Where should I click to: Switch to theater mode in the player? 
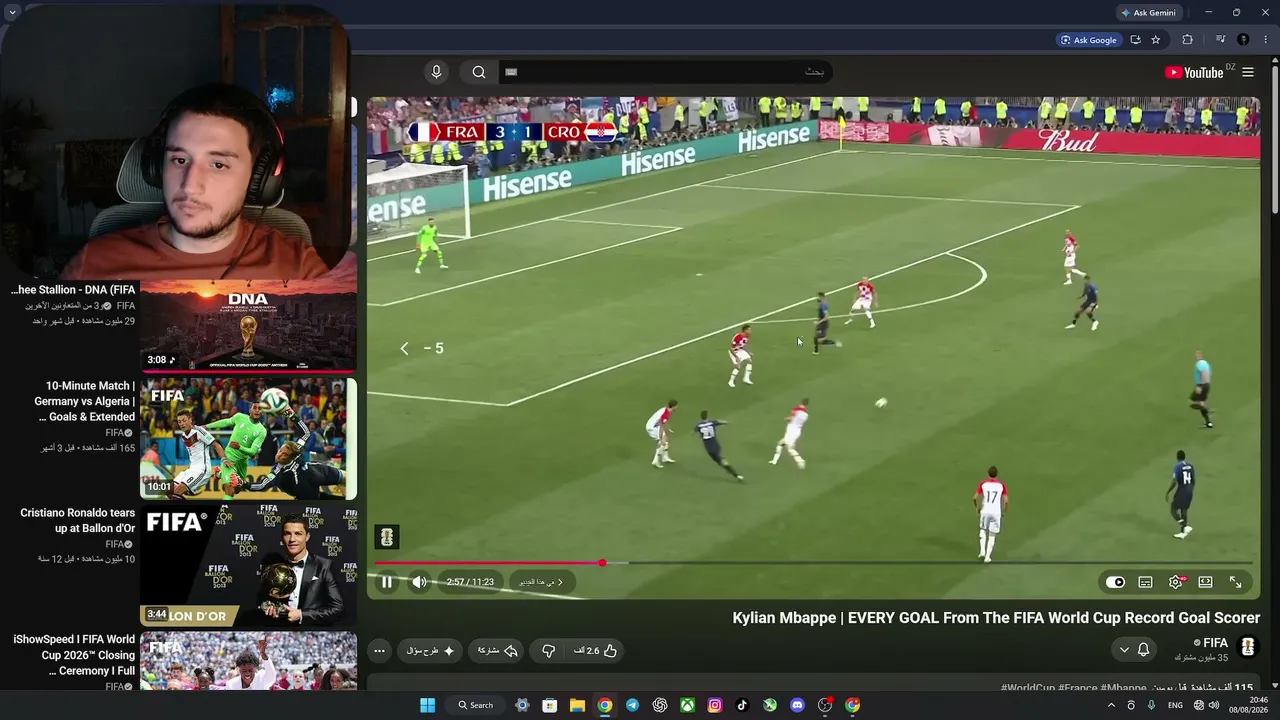pos(1206,582)
